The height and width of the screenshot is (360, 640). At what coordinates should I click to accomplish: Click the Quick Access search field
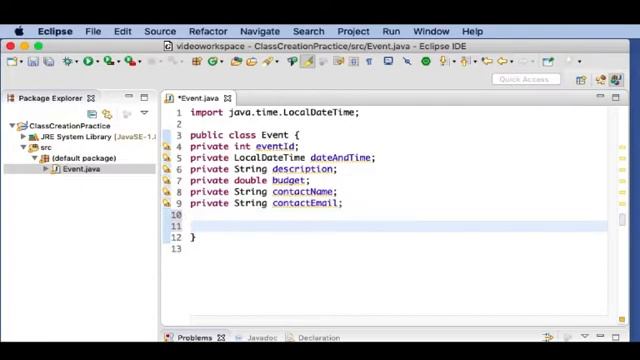526,80
